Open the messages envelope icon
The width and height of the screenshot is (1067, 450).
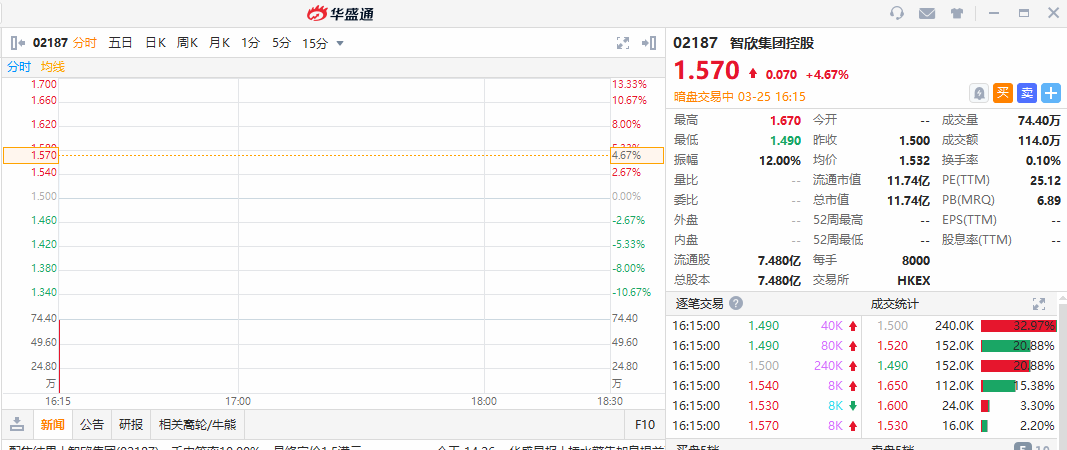click(x=926, y=13)
